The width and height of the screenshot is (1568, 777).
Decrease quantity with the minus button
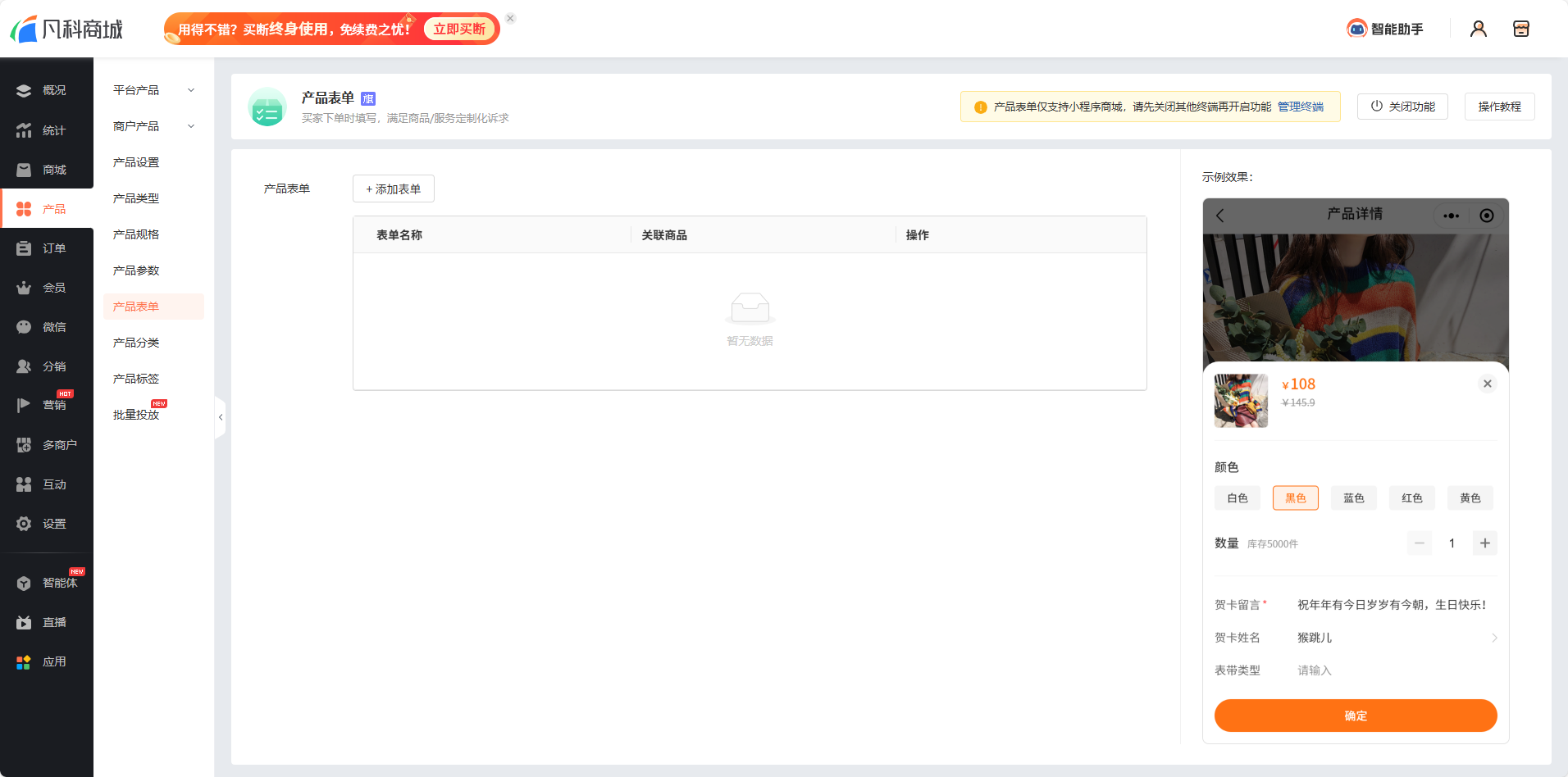pos(1420,543)
